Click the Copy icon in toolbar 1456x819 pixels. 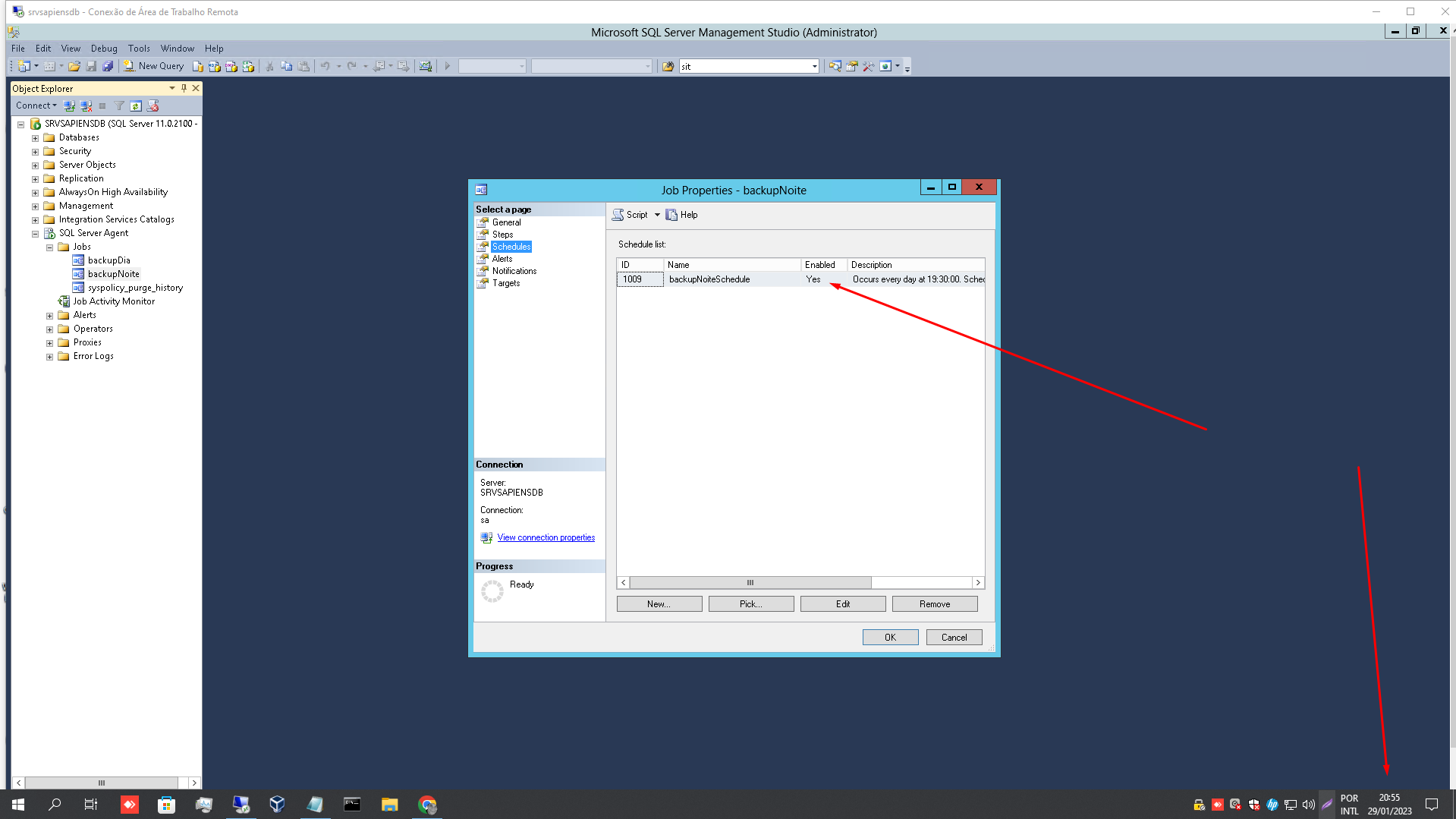(286, 66)
